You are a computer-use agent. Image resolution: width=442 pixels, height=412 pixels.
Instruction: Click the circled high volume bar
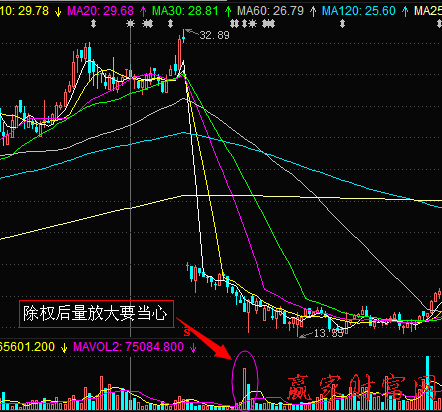pos(245,389)
